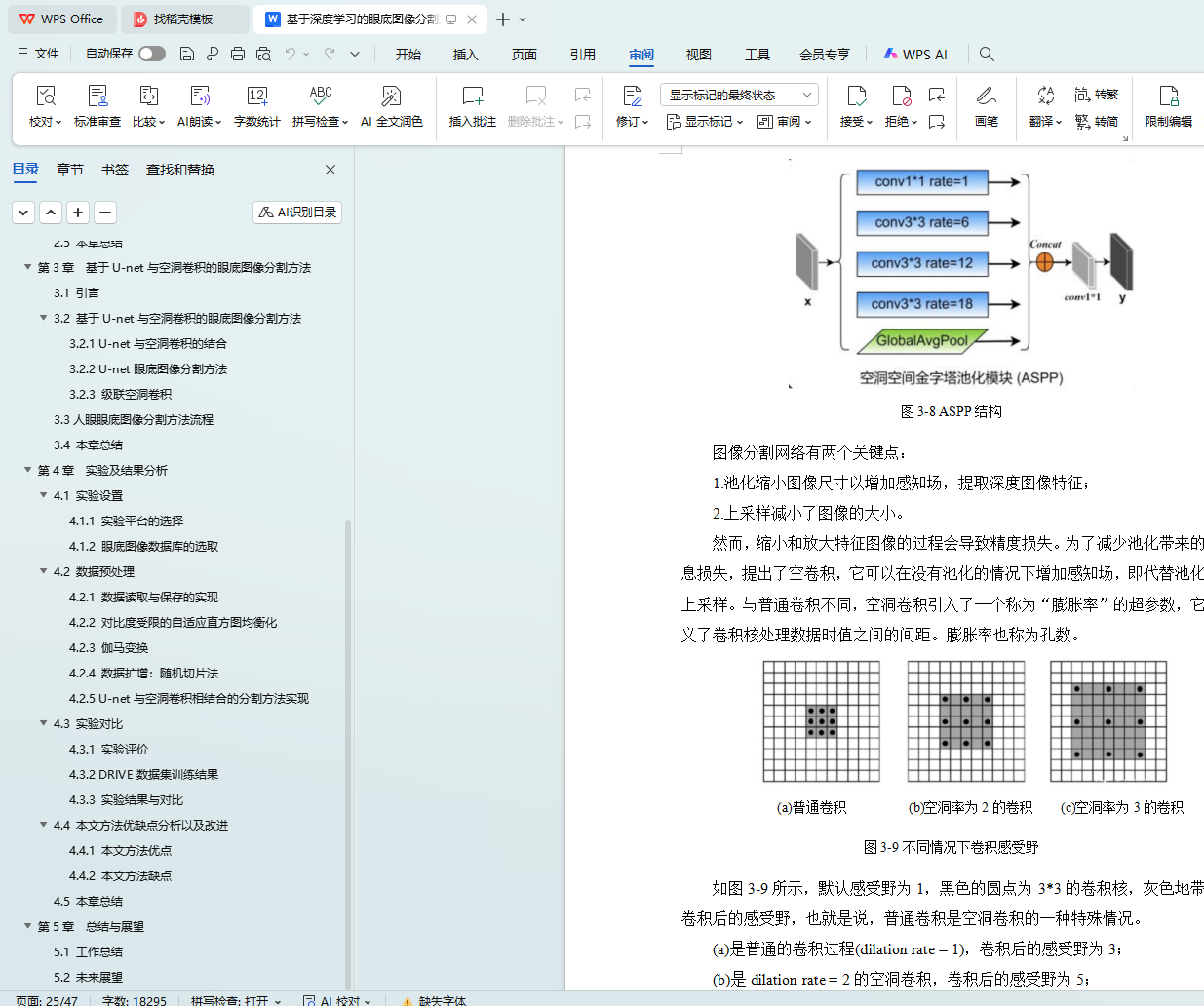Click the print icon in quick access bar
Viewport: 1204px width, 1006px height.
(x=238, y=54)
